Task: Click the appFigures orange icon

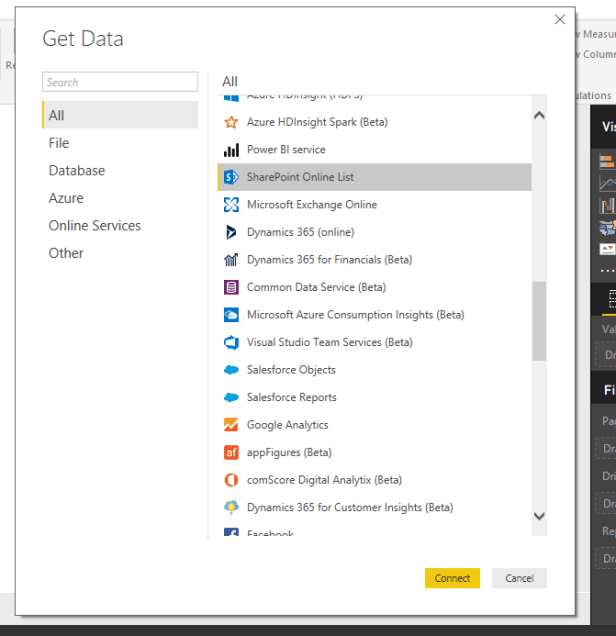Action: click(x=231, y=452)
